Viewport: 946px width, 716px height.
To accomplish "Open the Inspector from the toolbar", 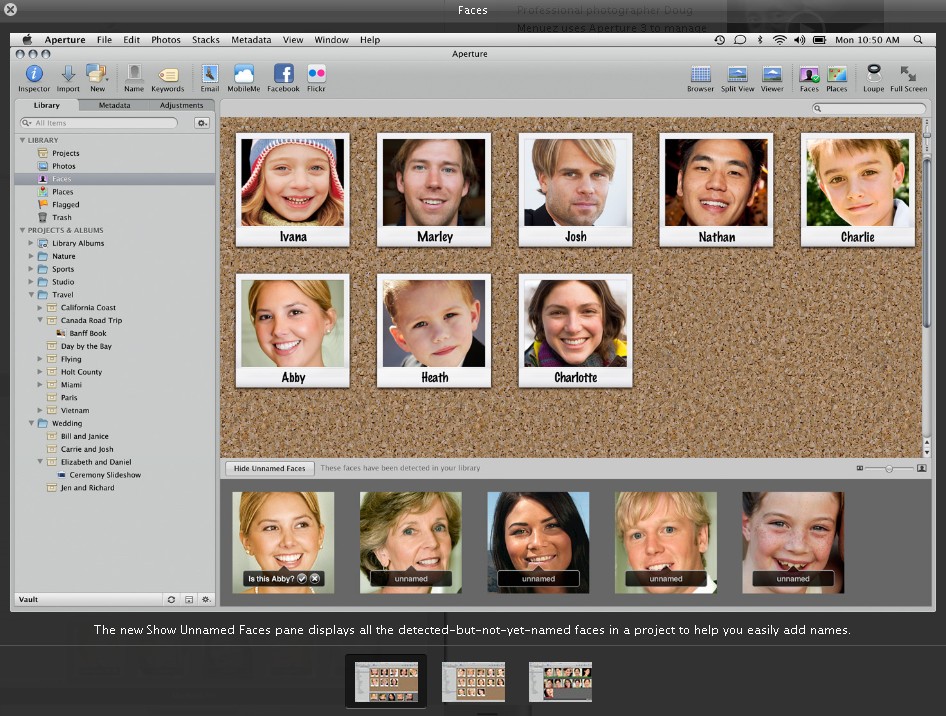I will [33, 75].
